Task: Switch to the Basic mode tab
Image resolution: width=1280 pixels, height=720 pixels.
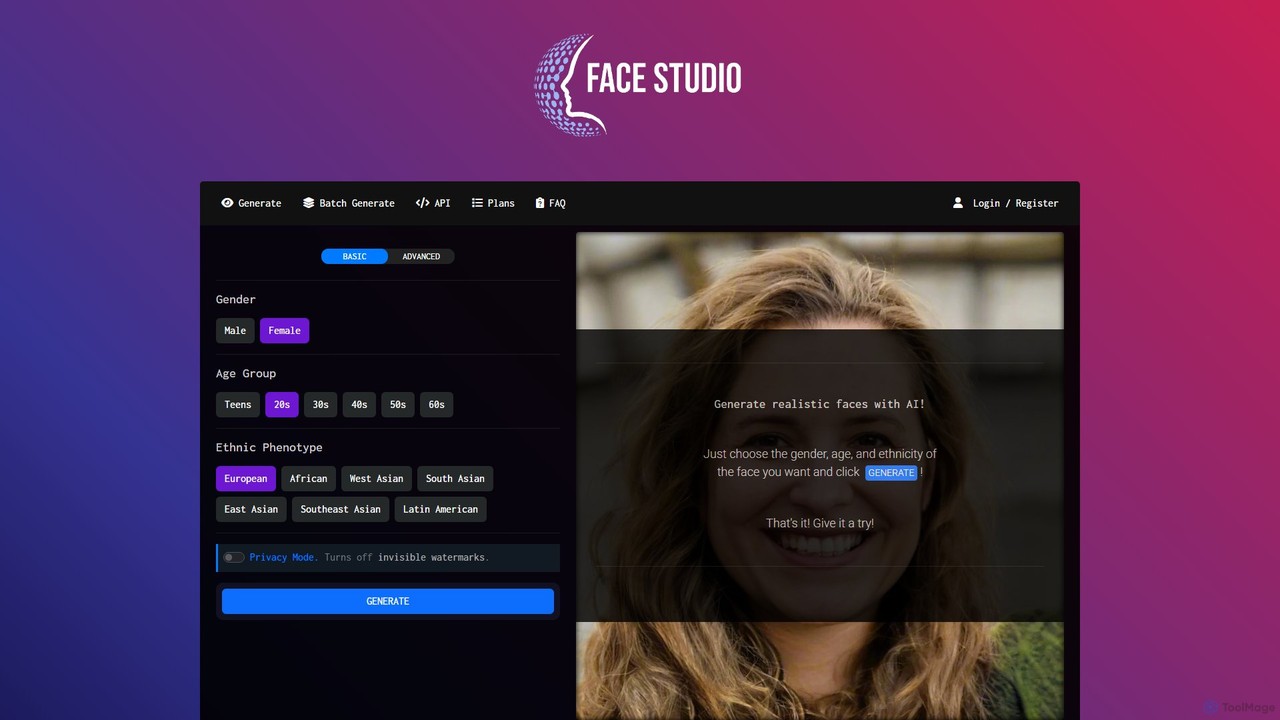Action: point(354,256)
